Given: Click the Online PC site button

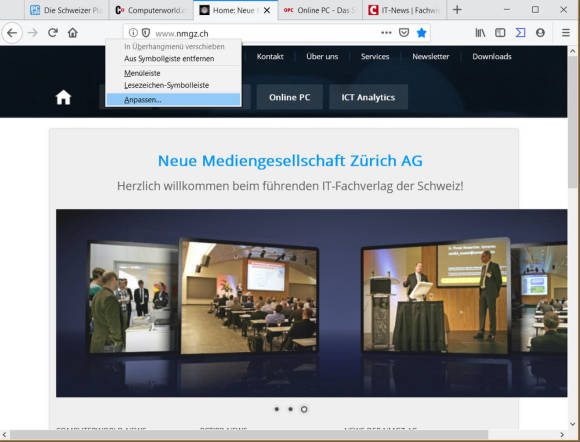Looking at the screenshot, I should coord(290,97).
